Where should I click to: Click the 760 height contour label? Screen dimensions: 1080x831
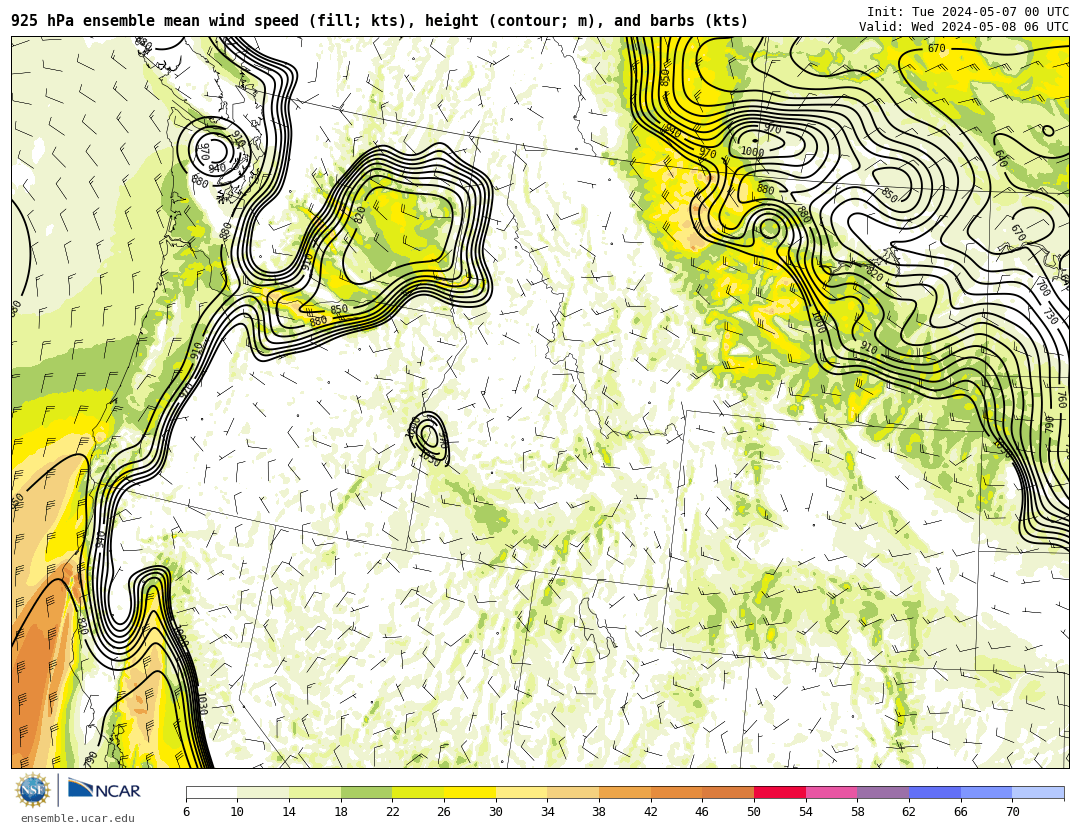click(x=1061, y=399)
